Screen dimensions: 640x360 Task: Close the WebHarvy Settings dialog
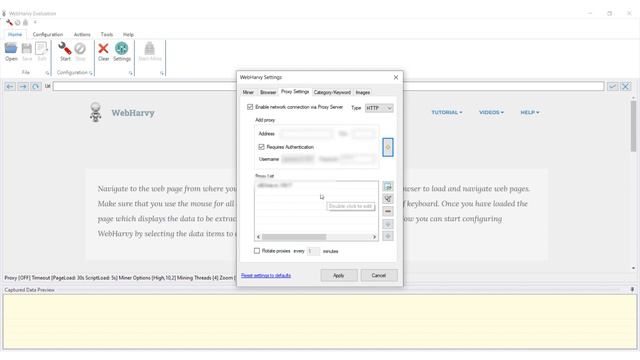pyautogui.click(x=396, y=77)
